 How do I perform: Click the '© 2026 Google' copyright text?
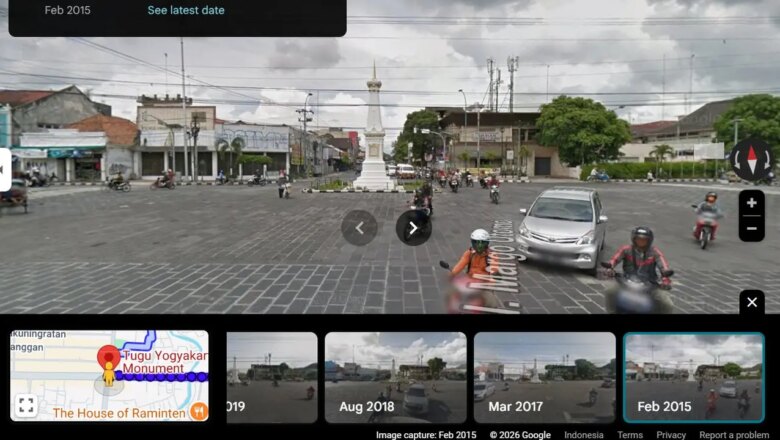click(x=520, y=435)
